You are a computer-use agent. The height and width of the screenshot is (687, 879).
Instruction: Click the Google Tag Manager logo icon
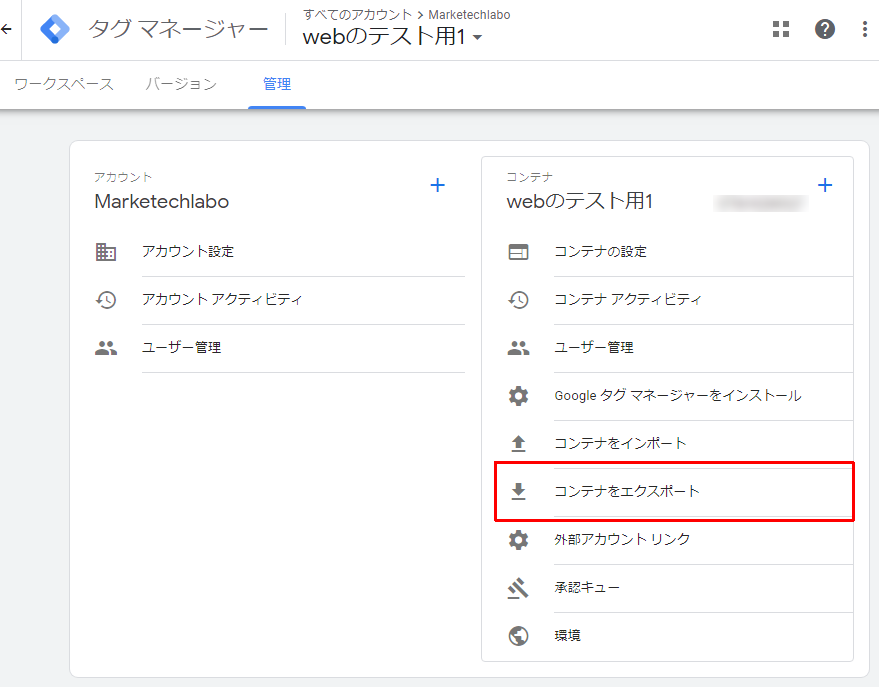(55, 29)
